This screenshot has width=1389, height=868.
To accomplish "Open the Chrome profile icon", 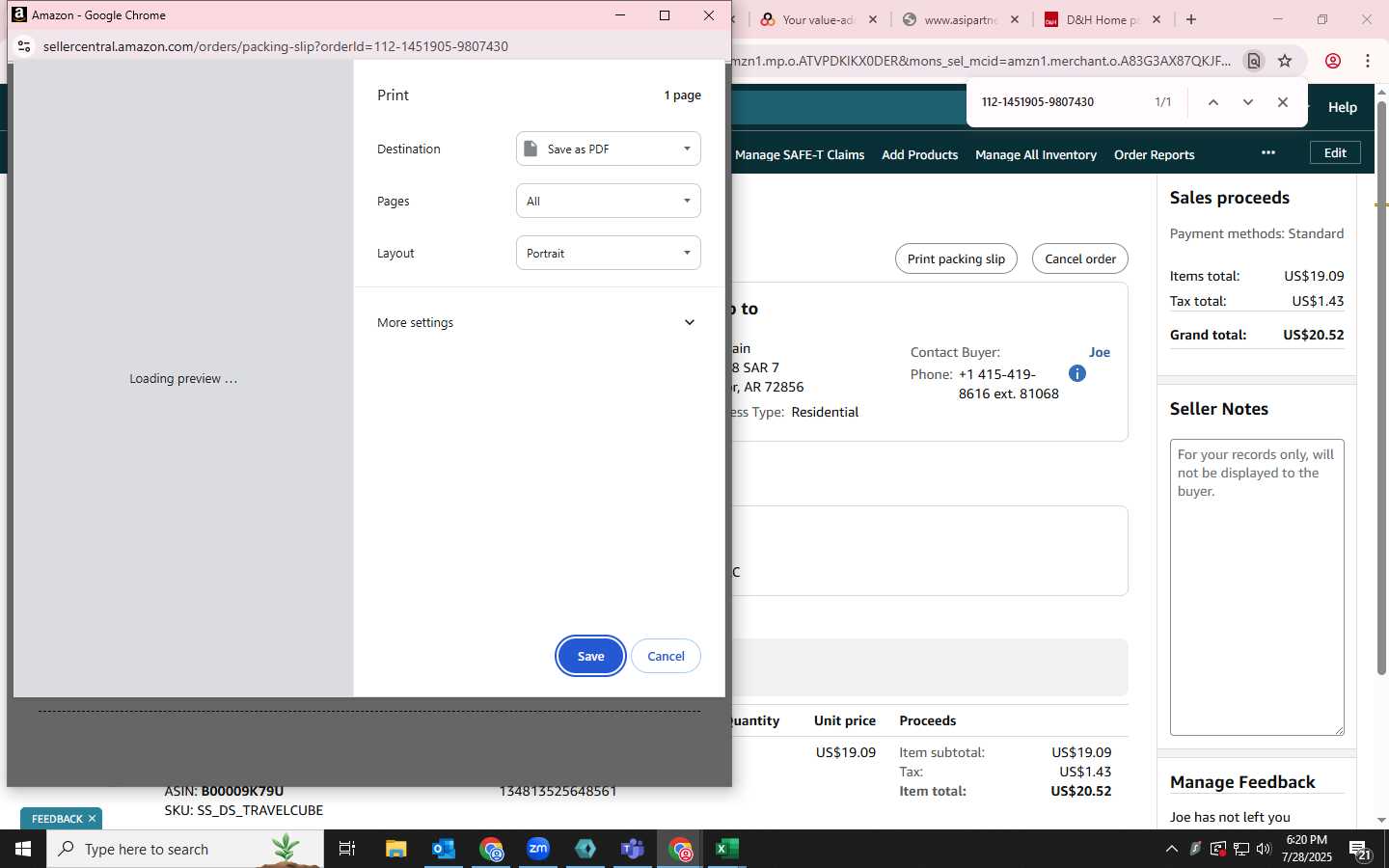I will coord(1333,61).
